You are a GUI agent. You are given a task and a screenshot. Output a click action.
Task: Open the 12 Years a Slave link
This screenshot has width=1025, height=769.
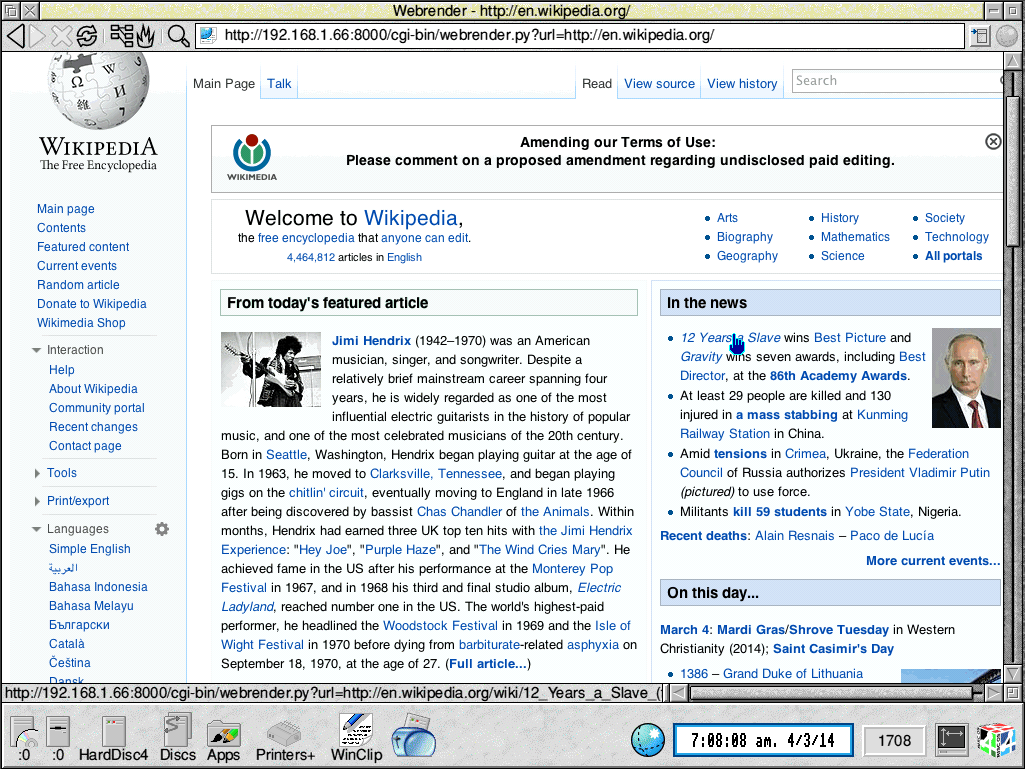730,338
